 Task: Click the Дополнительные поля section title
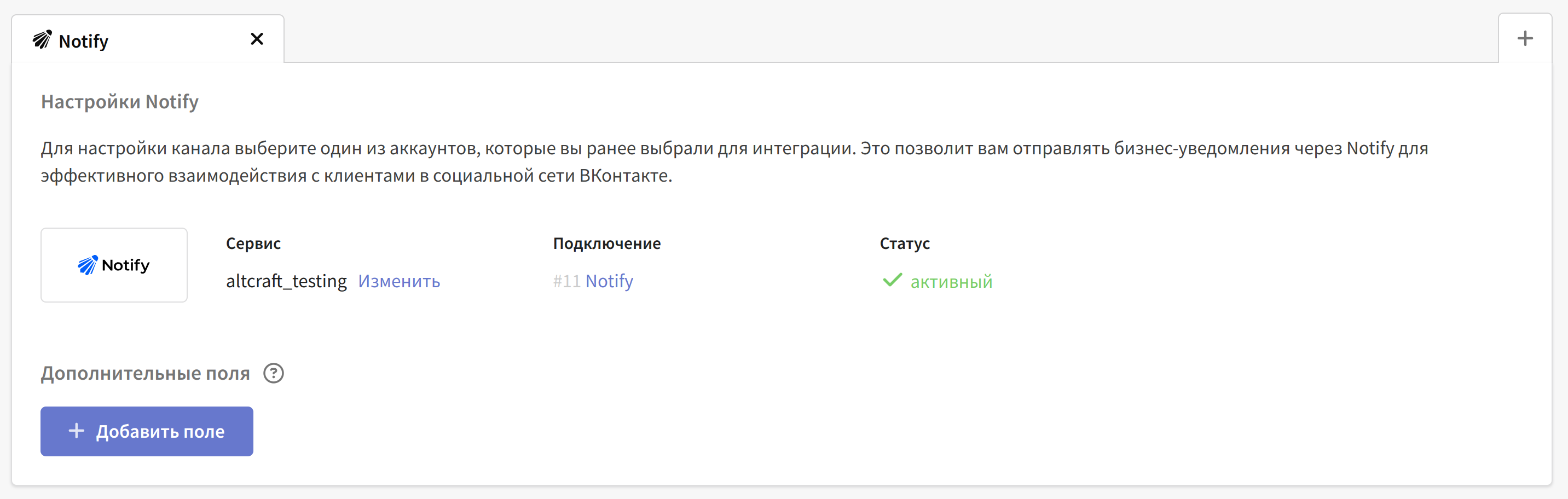(145, 373)
